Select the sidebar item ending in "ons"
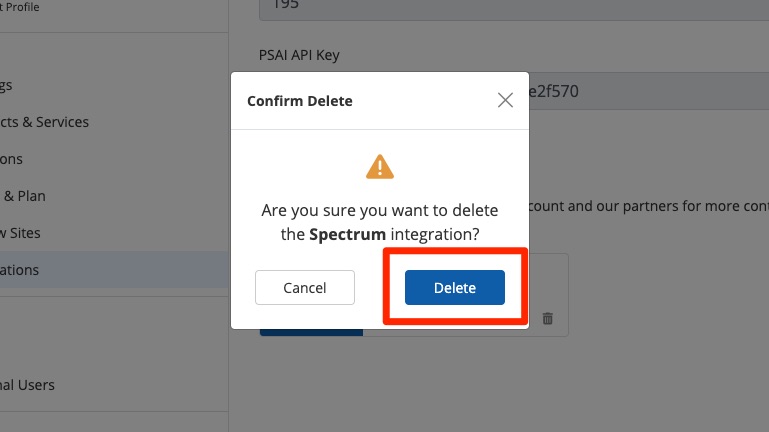Viewport: 769px width, 432px height. pos(12,159)
